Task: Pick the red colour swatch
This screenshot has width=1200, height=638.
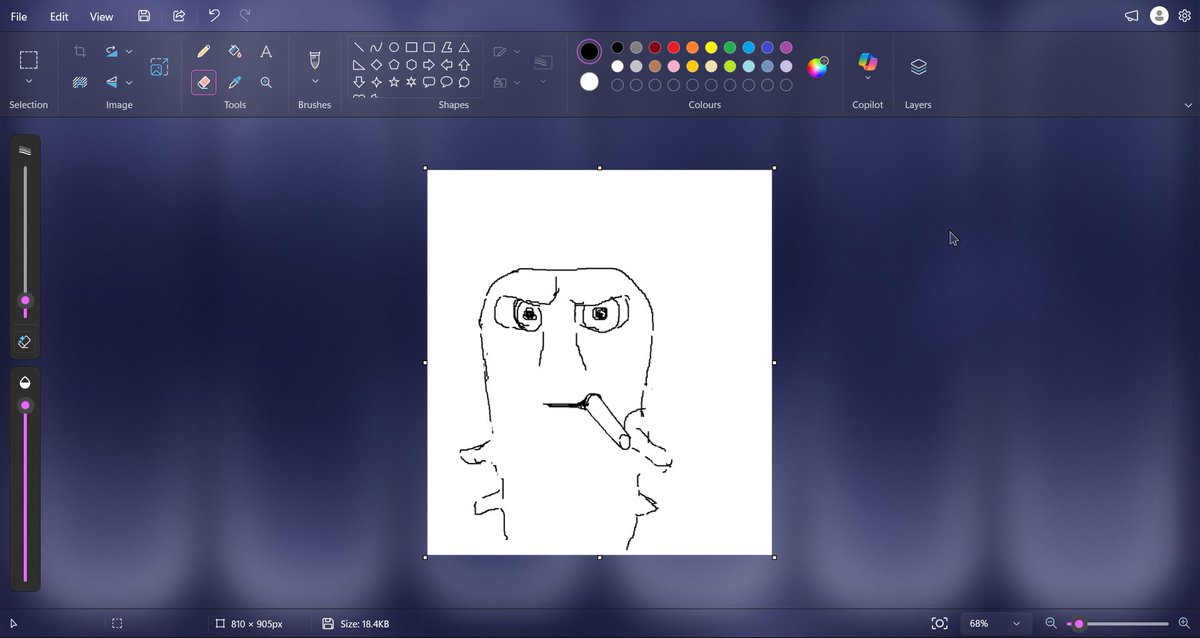Action: coord(674,47)
